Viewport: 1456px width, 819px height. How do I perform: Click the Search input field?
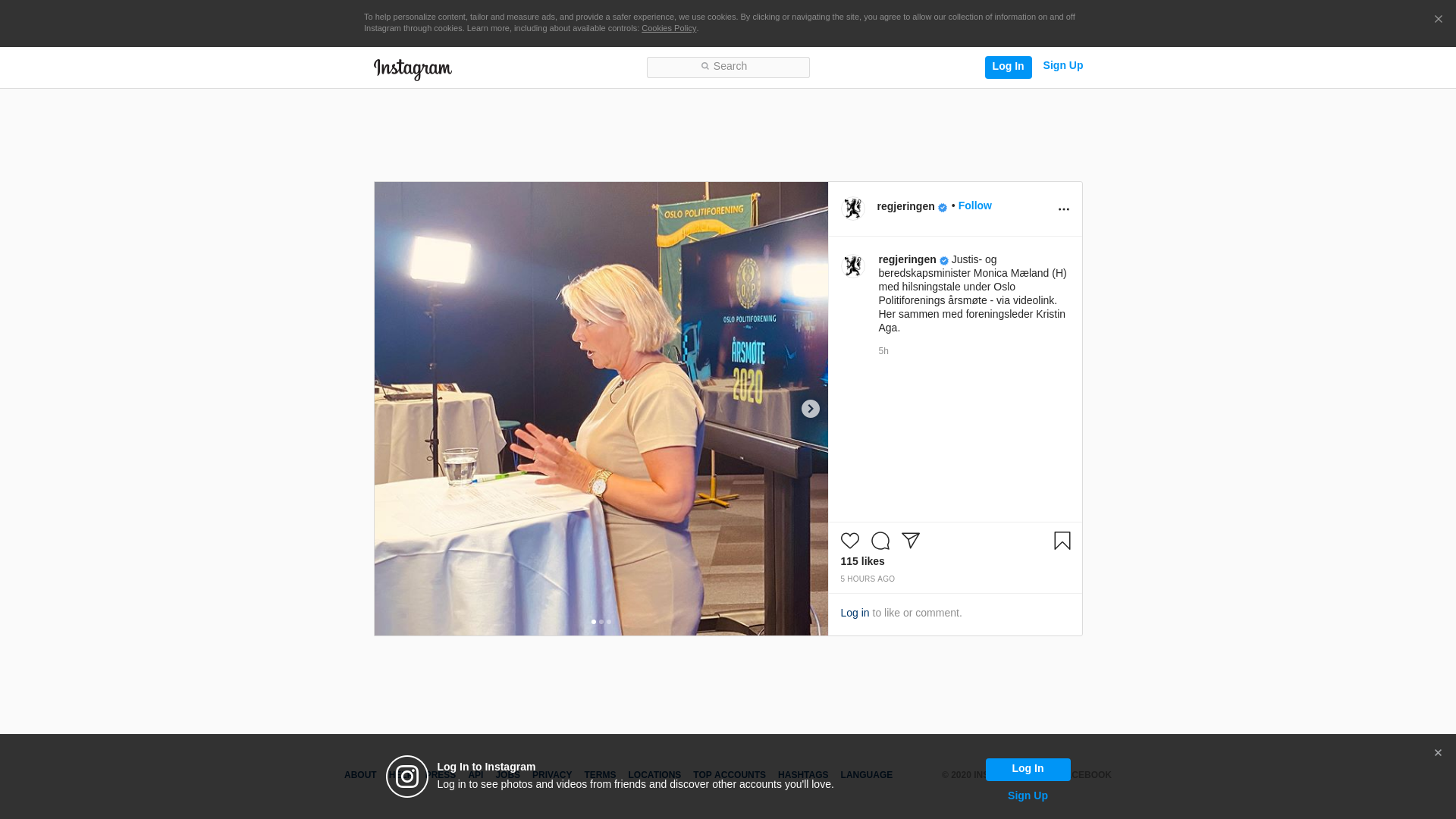pyautogui.click(x=728, y=67)
